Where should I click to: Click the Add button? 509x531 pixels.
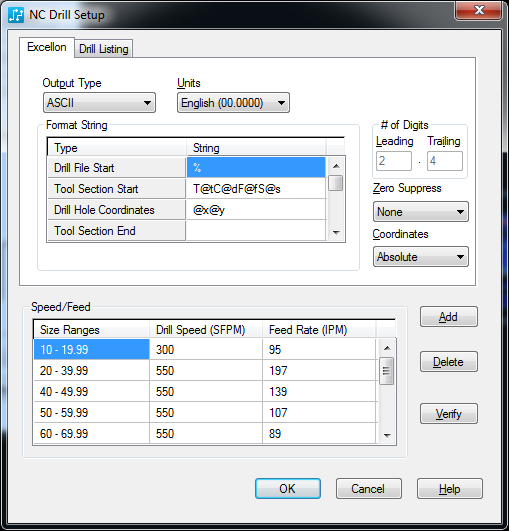pos(449,317)
